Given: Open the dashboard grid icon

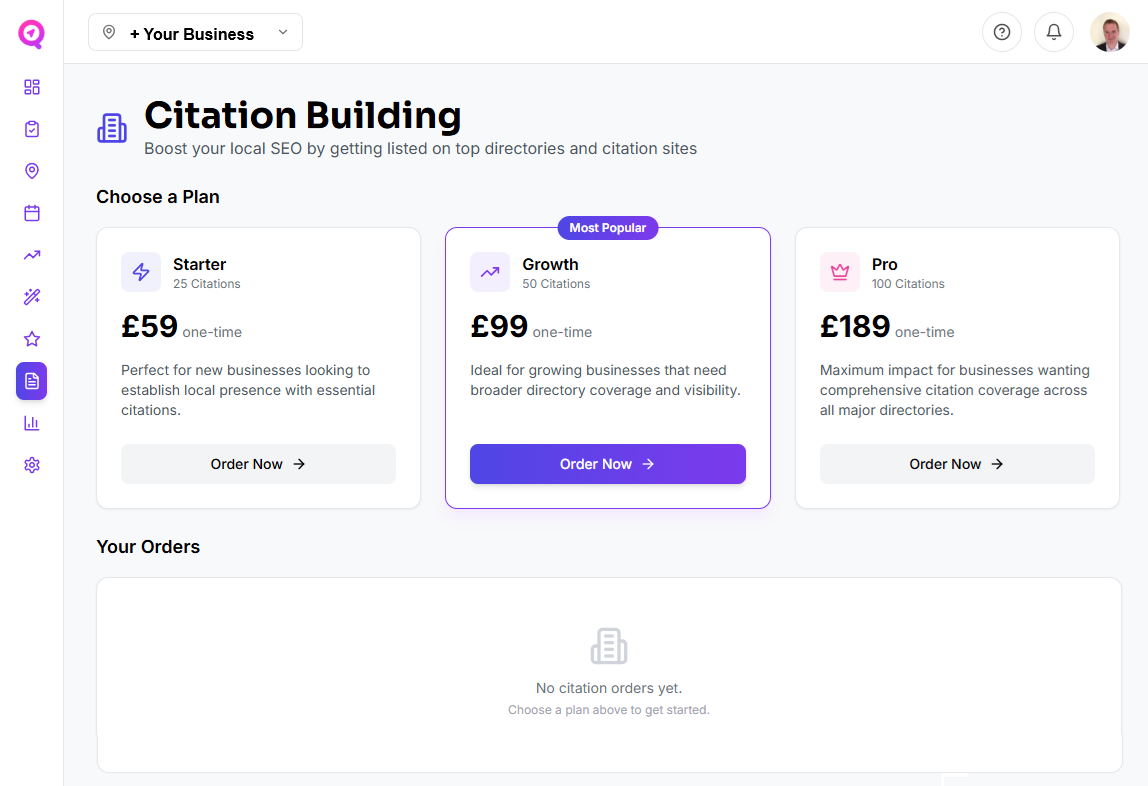Looking at the screenshot, I should (x=31, y=87).
